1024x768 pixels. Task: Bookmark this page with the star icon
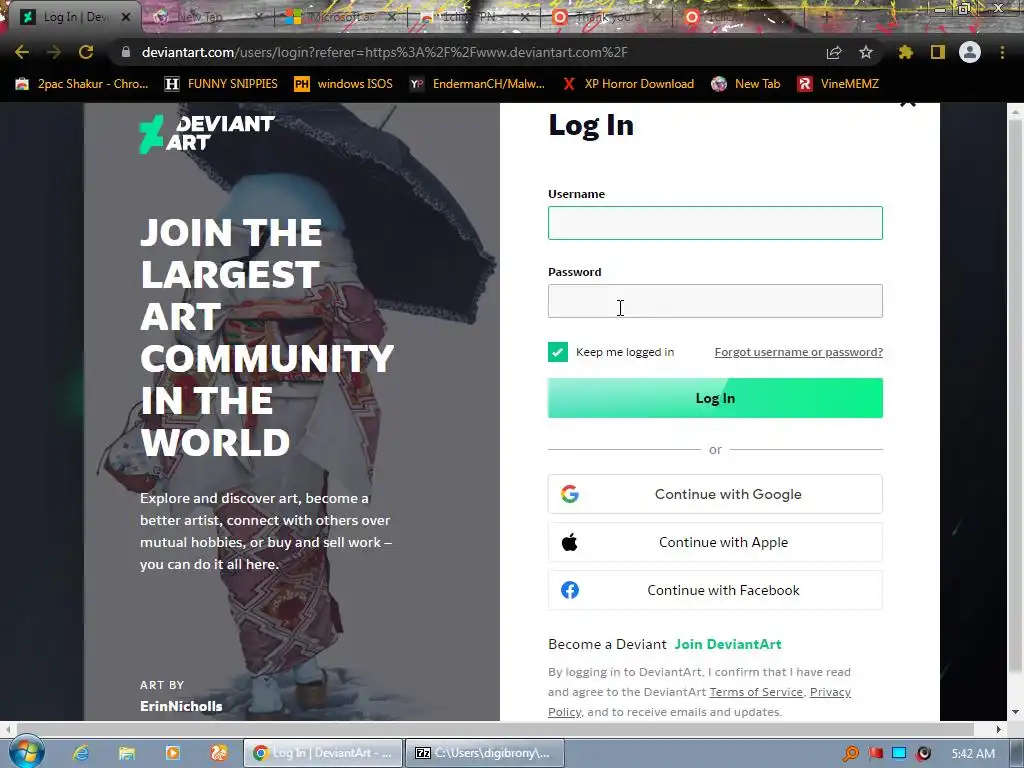(x=866, y=52)
